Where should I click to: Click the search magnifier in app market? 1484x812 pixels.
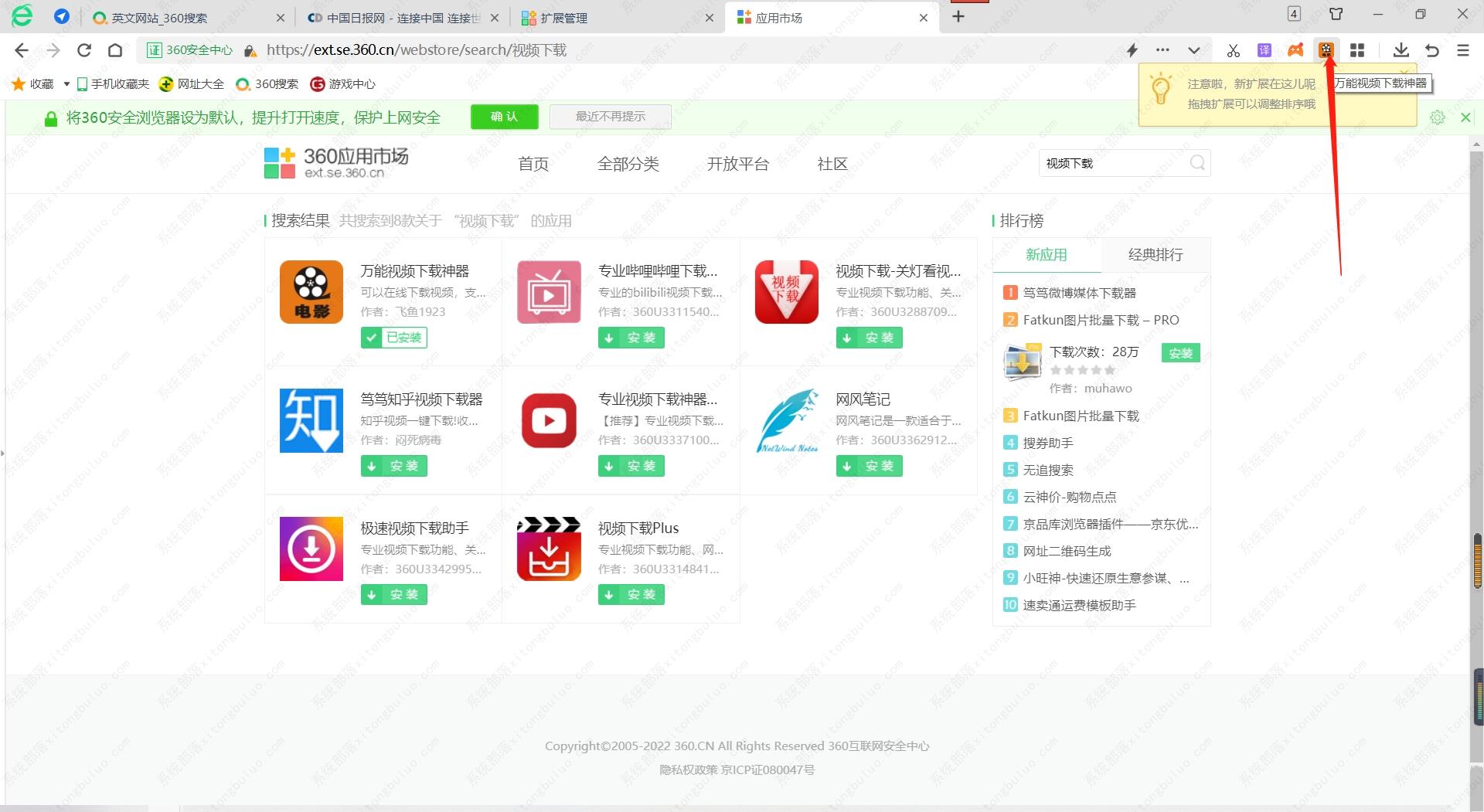pos(1197,163)
